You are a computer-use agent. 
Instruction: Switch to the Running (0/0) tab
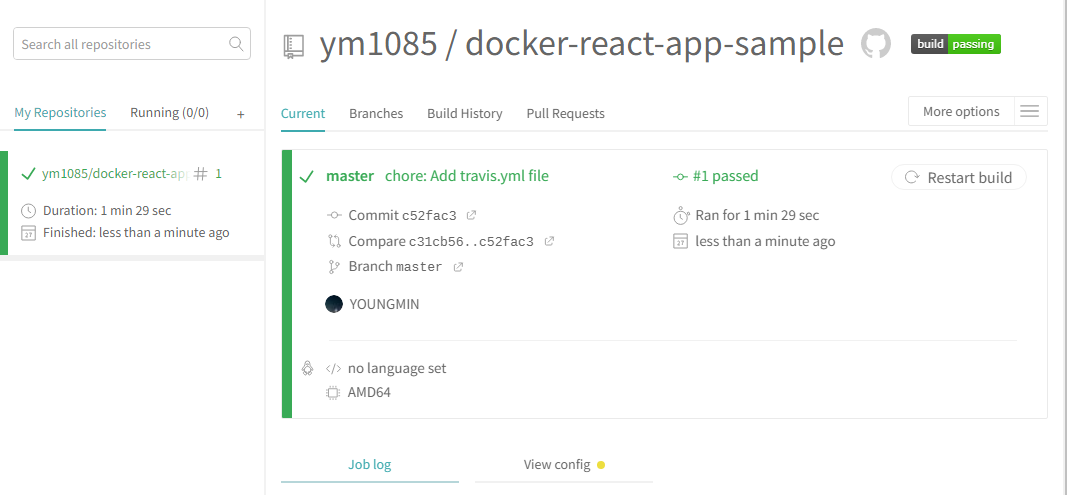169,112
